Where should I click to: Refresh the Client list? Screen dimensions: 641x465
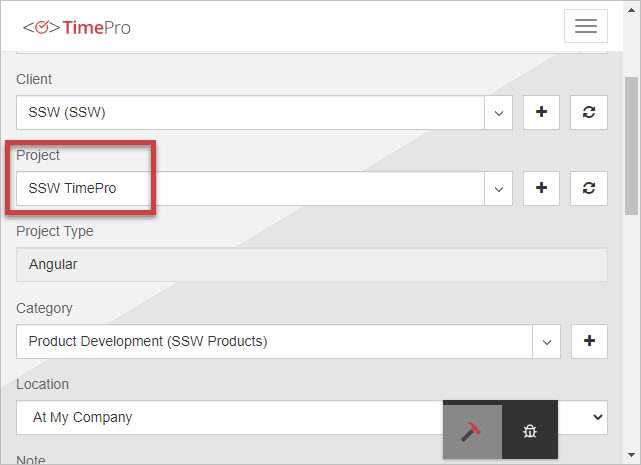(589, 112)
